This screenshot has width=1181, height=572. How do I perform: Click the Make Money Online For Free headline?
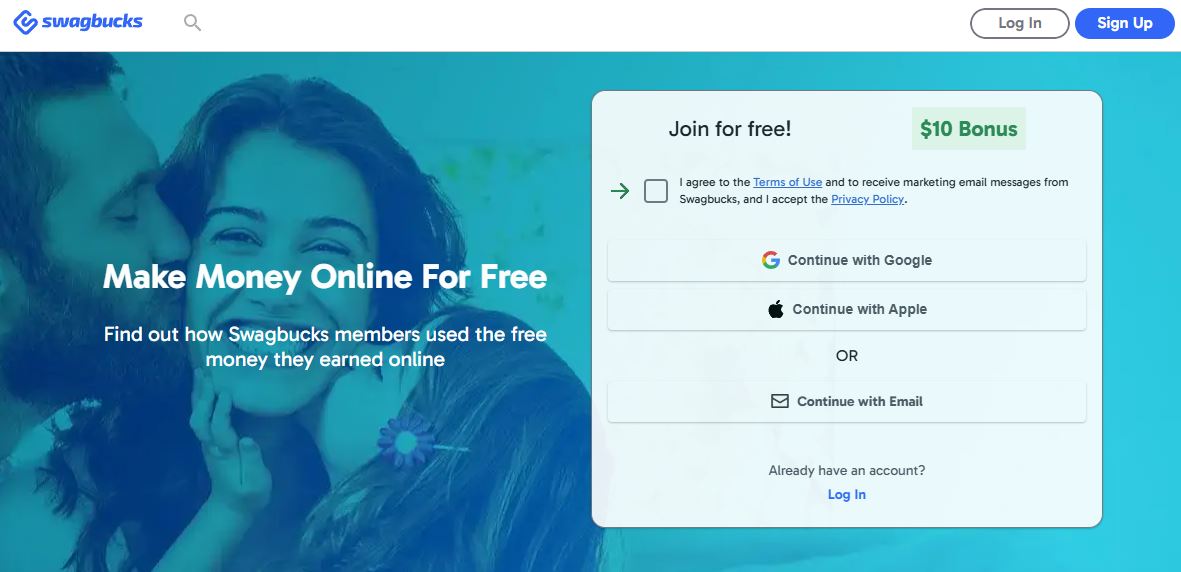[325, 277]
